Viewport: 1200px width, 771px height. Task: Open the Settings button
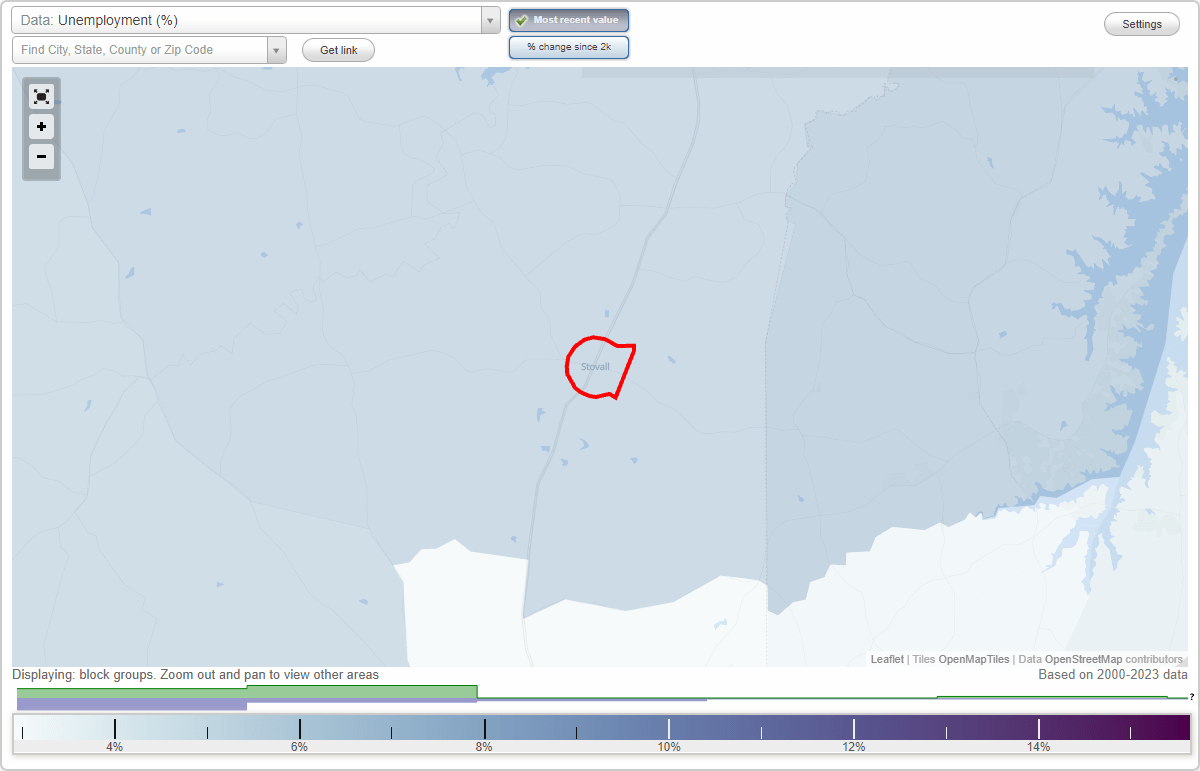point(1142,25)
